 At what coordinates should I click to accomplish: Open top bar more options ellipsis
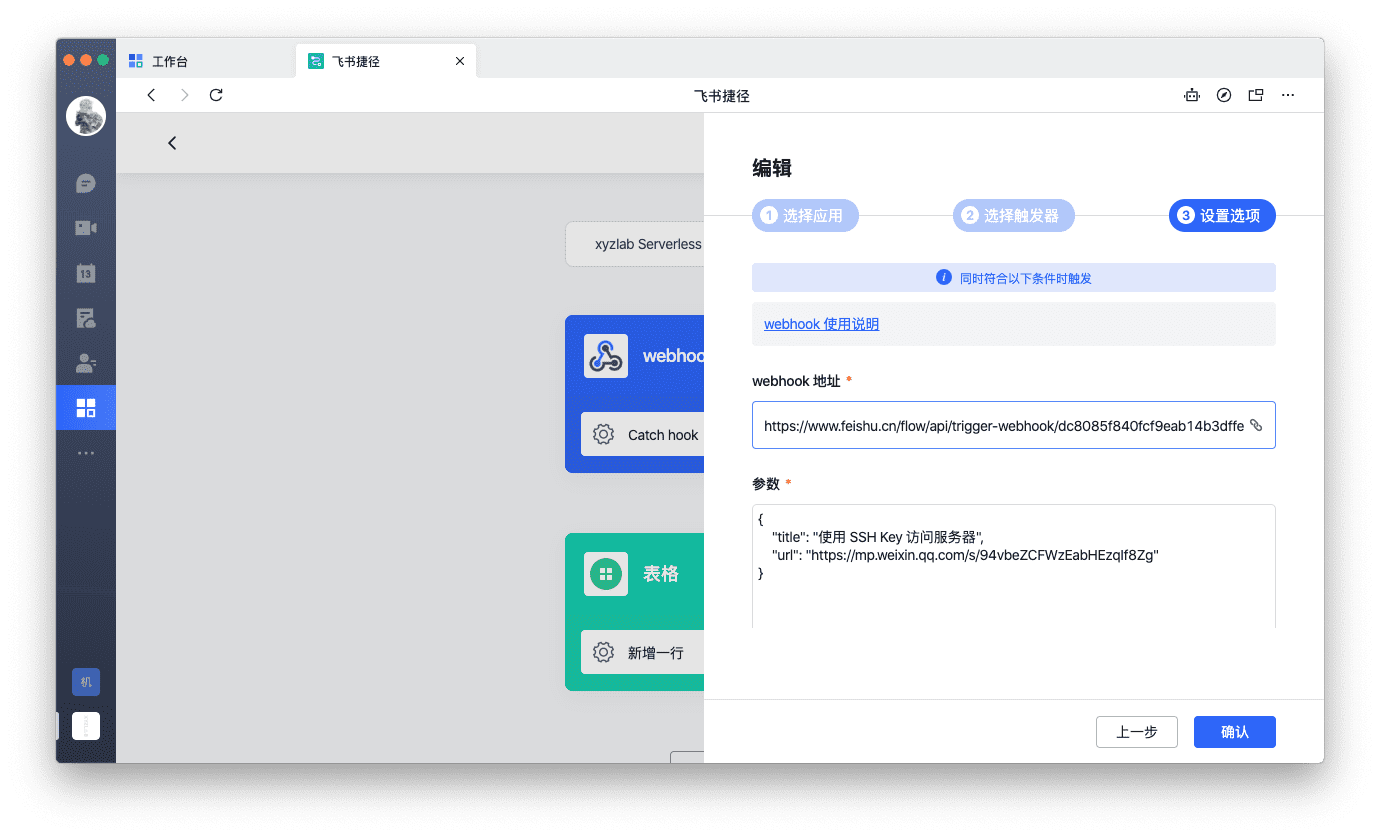1288,95
